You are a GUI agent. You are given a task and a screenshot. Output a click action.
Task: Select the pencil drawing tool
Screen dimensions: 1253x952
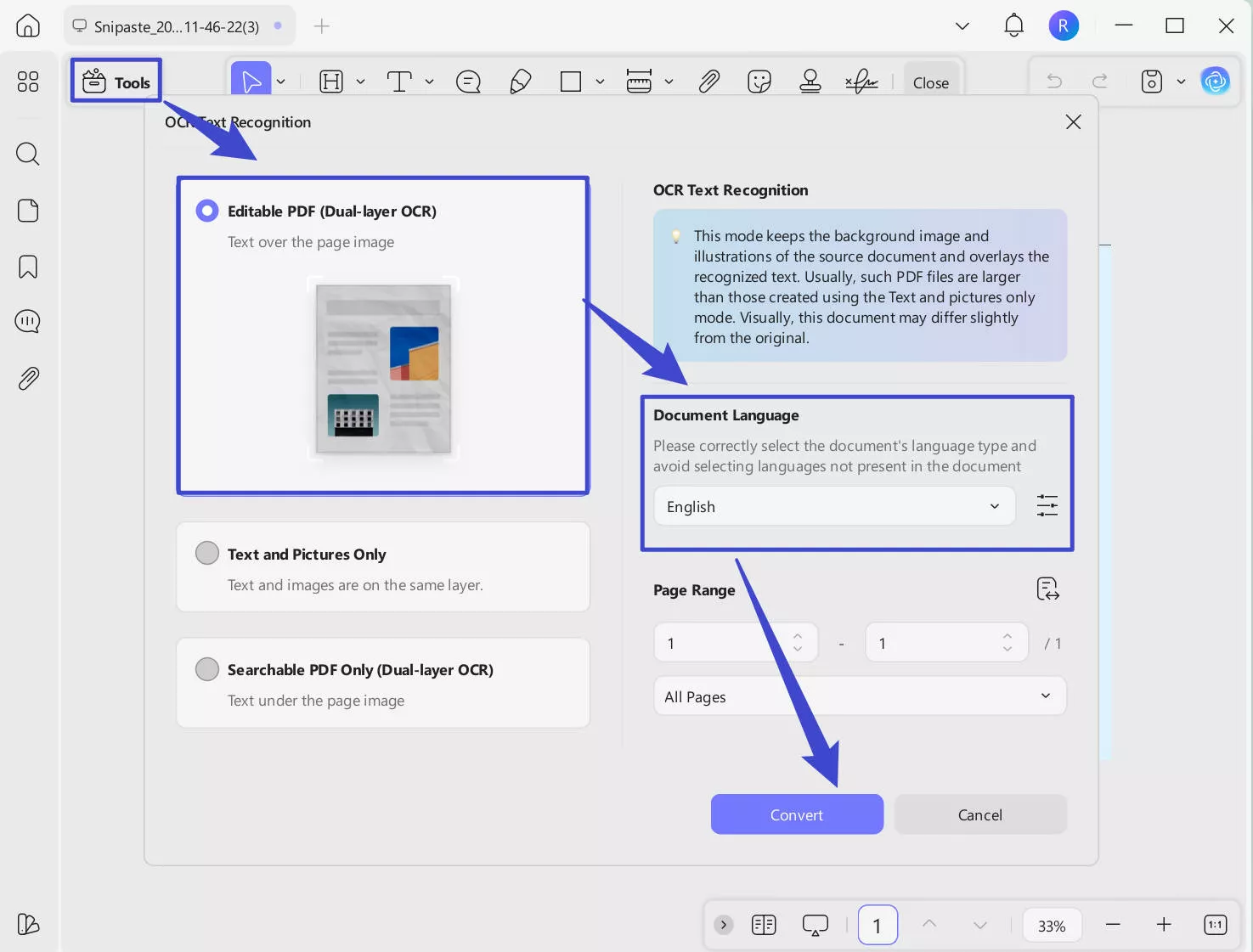520,82
